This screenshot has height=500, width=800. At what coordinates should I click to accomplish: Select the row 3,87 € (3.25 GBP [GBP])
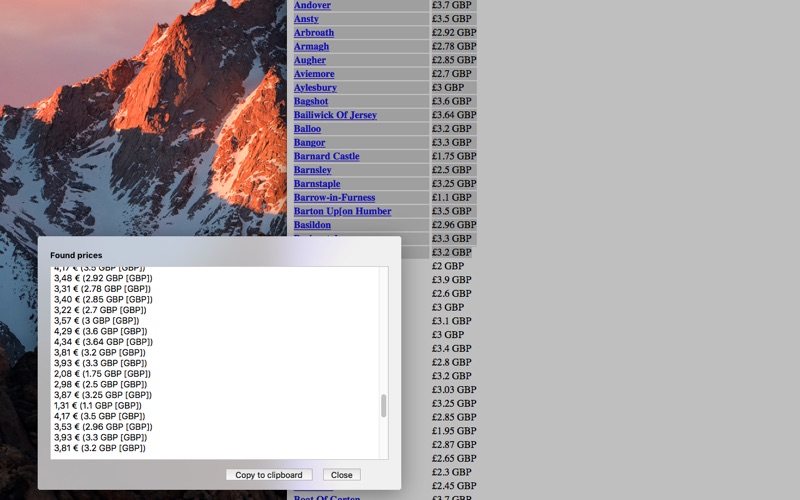pyautogui.click(x=103, y=395)
